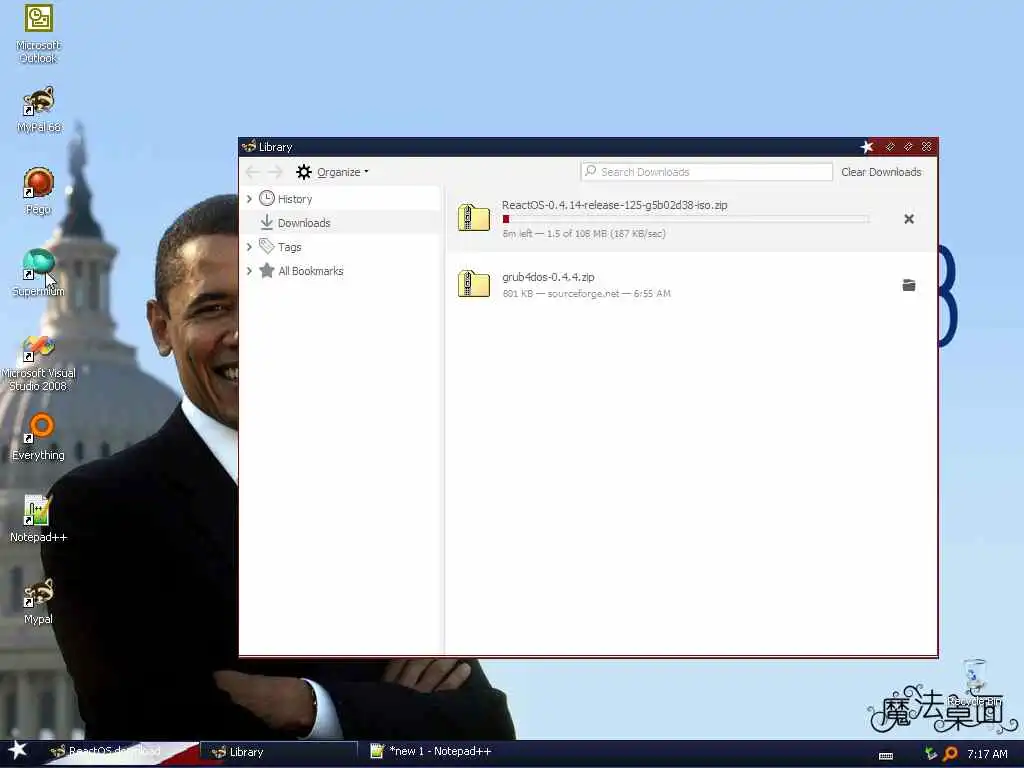Select Tags in the Library sidebar

coord(341,247)
